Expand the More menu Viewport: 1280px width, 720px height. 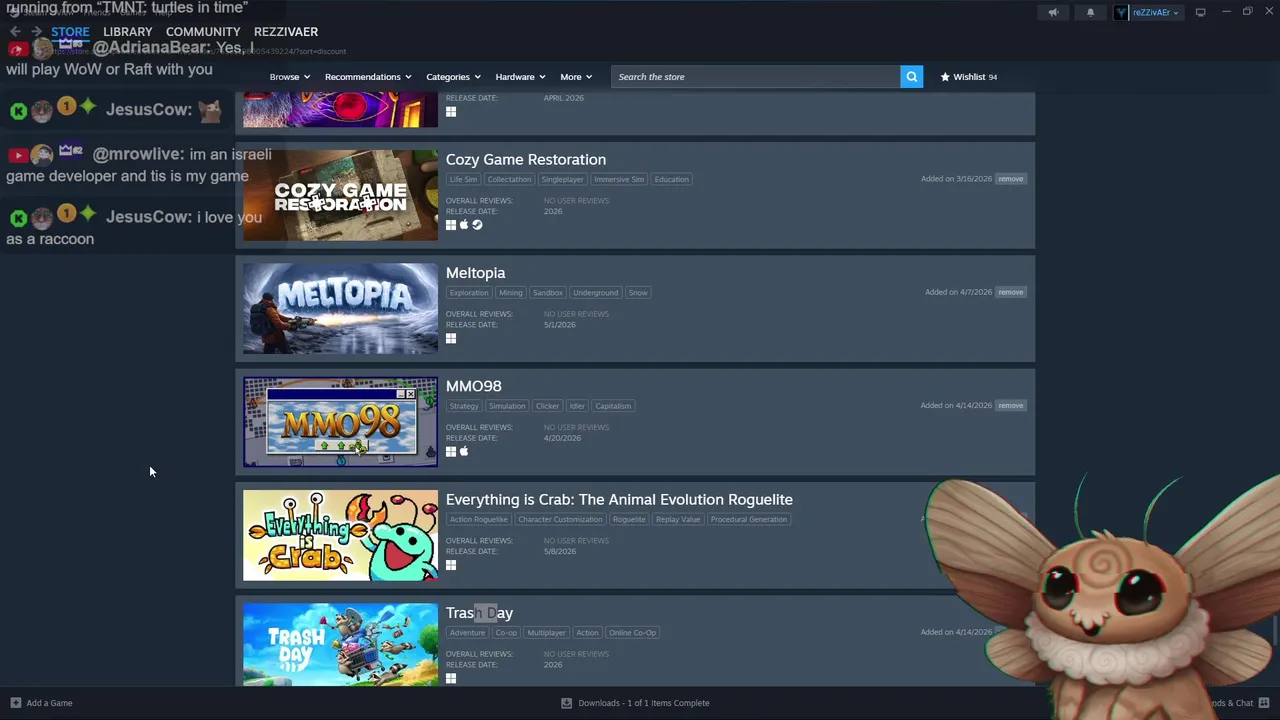576,77
